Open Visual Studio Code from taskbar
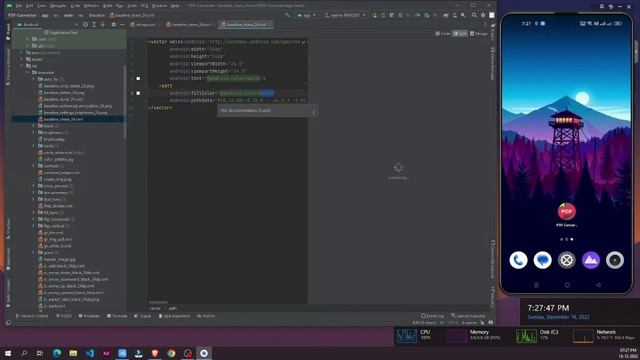This screenshot has width=640, height=360. point(90,353)
